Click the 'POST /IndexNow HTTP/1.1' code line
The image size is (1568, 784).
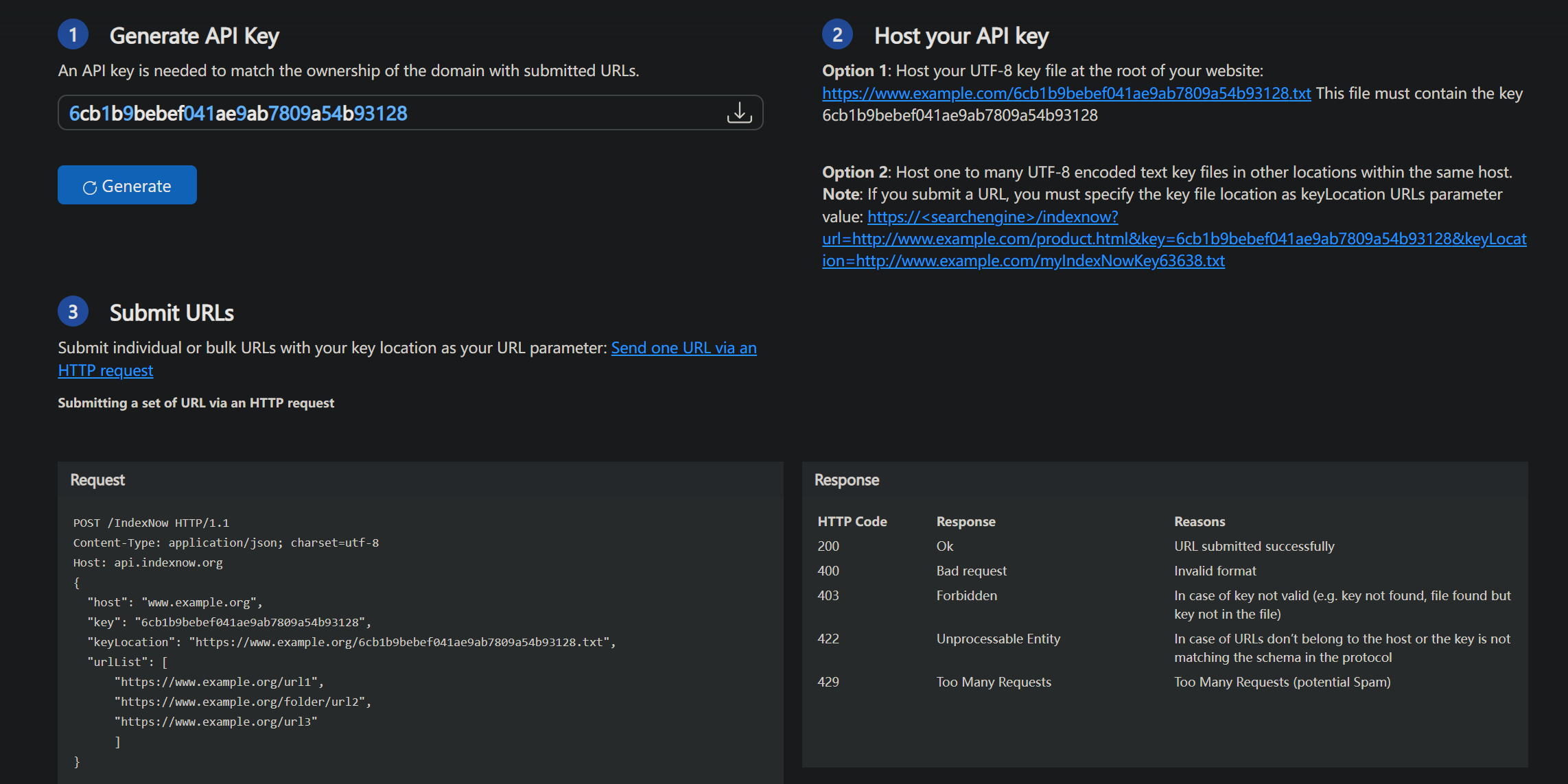coord(151,523)
